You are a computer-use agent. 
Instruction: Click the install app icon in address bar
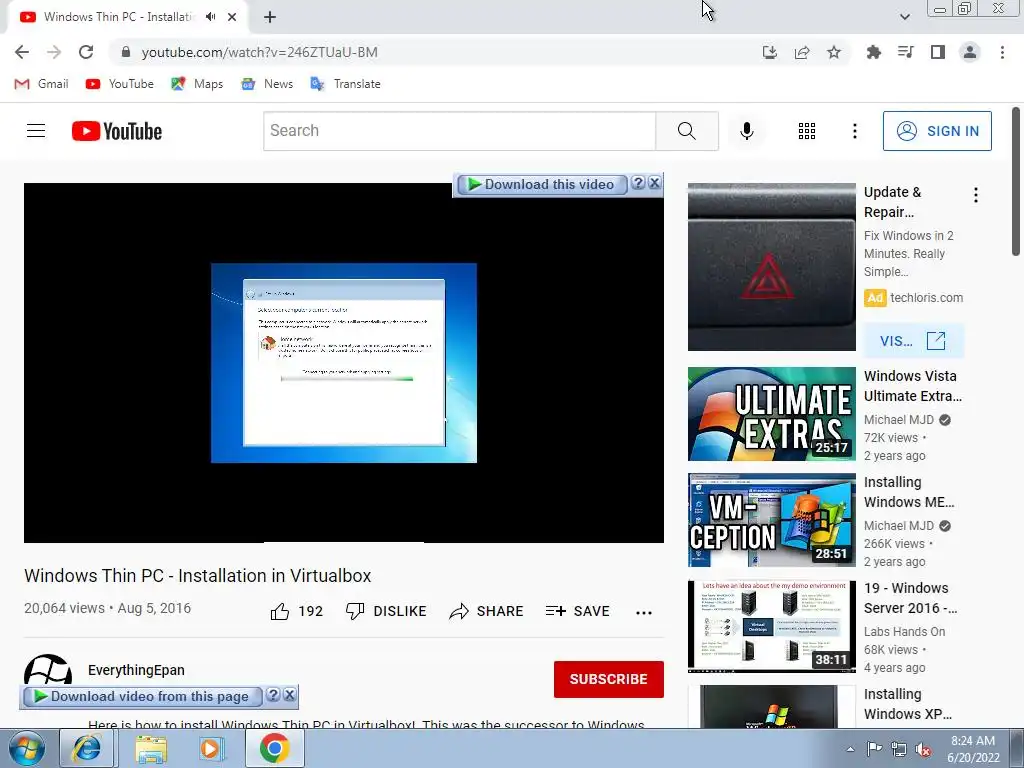(x=770, y=52)
